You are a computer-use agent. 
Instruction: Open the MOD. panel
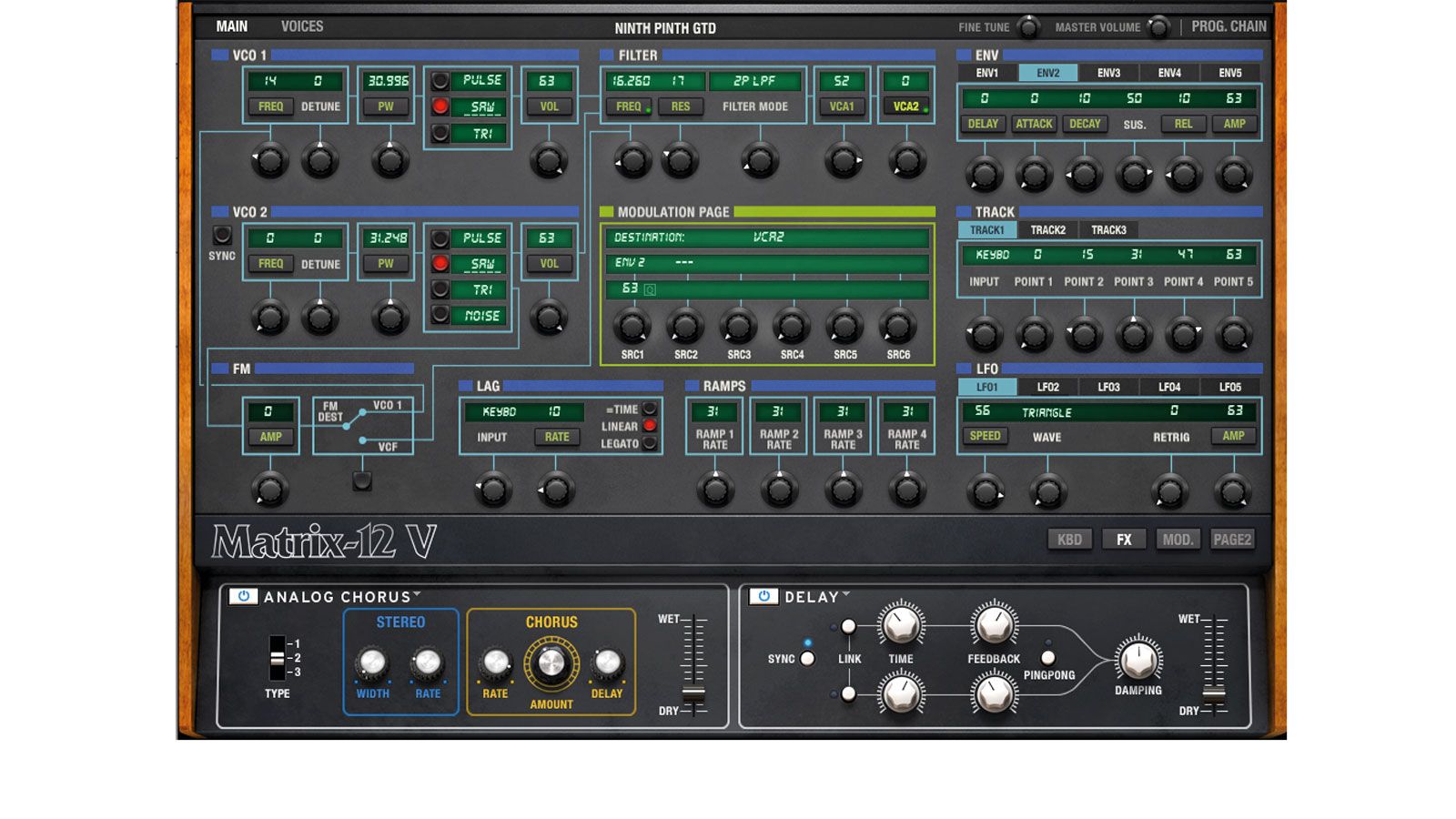click(x=1179, y=539)
